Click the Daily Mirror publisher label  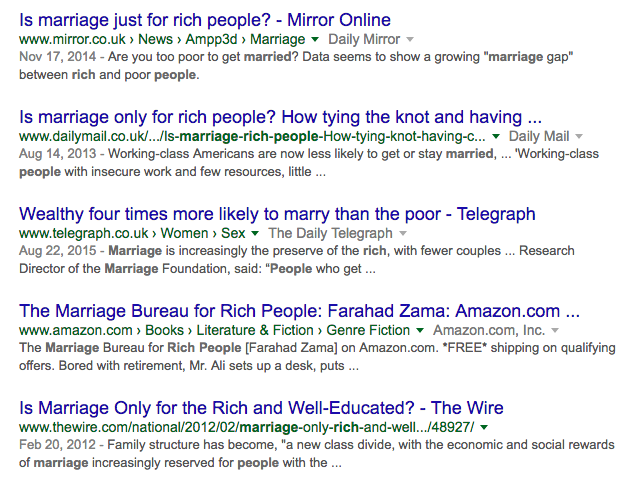coord(364,39)
